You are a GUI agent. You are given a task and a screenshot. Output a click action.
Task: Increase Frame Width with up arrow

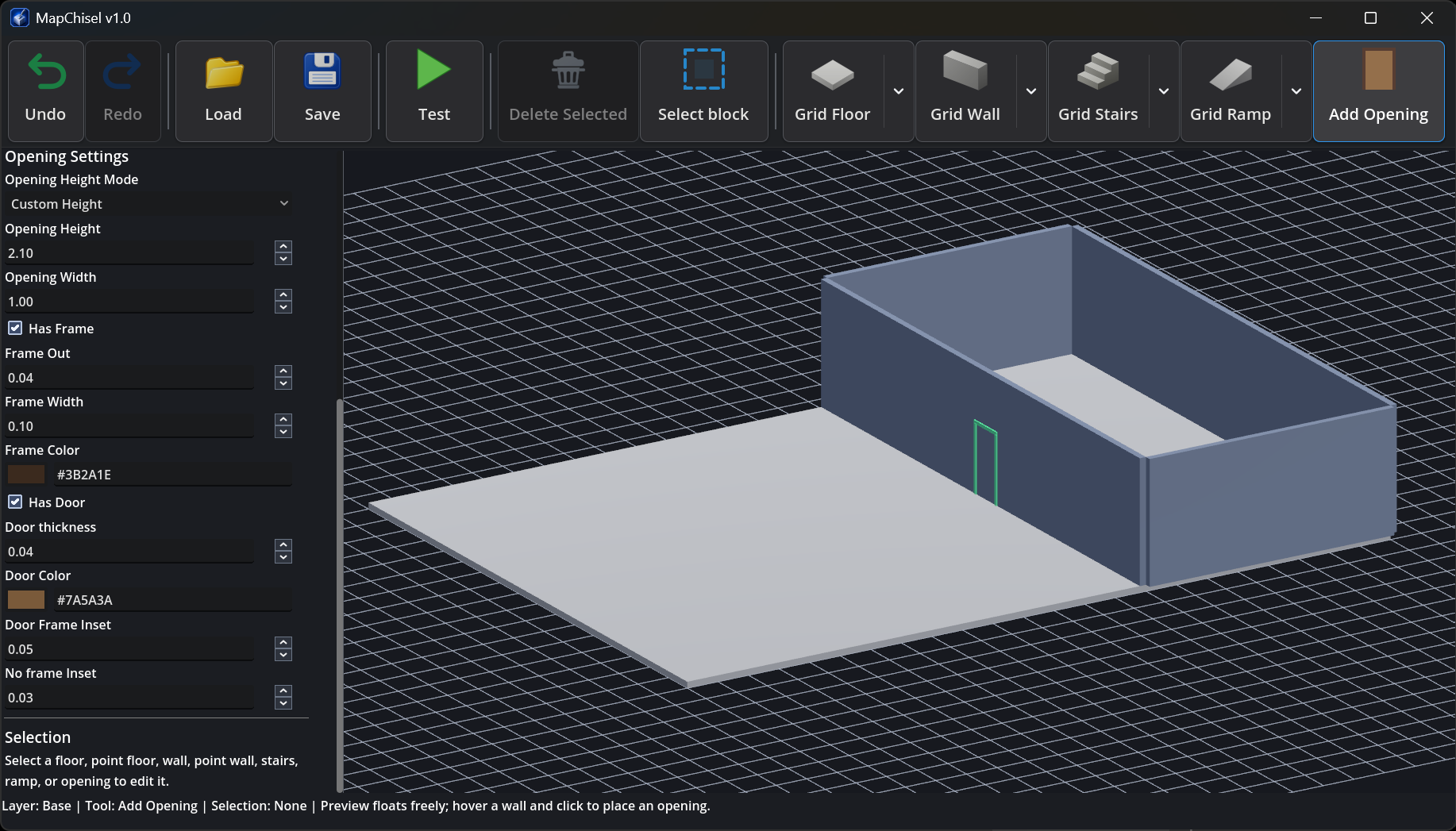[x=283, y=420]
